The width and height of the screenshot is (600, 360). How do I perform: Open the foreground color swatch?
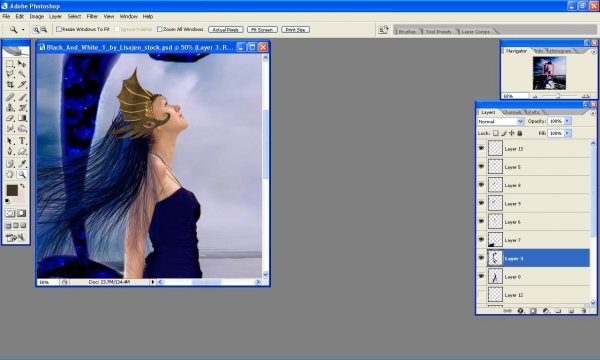tap(12, 190)
